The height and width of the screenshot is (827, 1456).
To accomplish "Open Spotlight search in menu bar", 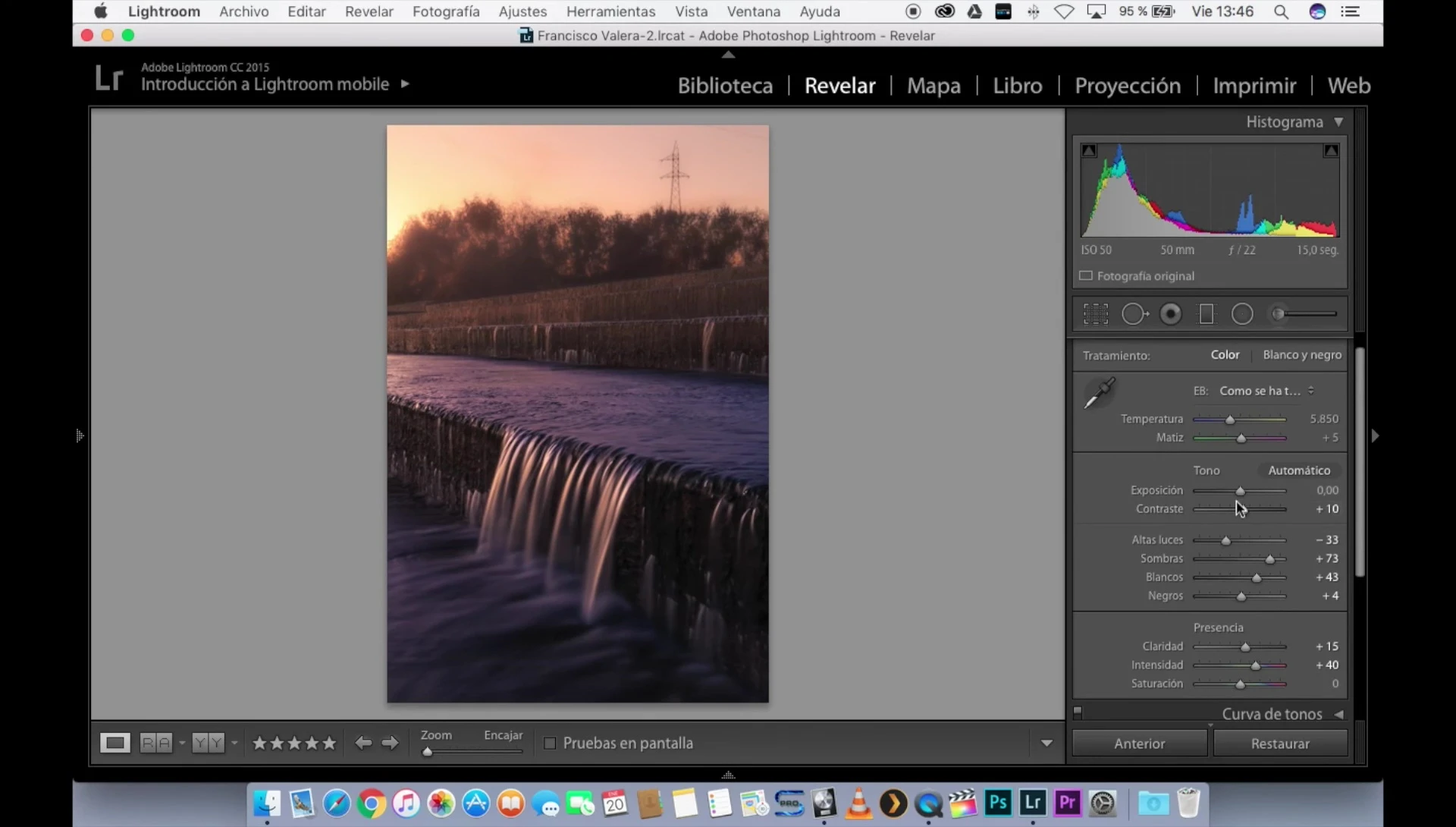I will pos(1281,11).
